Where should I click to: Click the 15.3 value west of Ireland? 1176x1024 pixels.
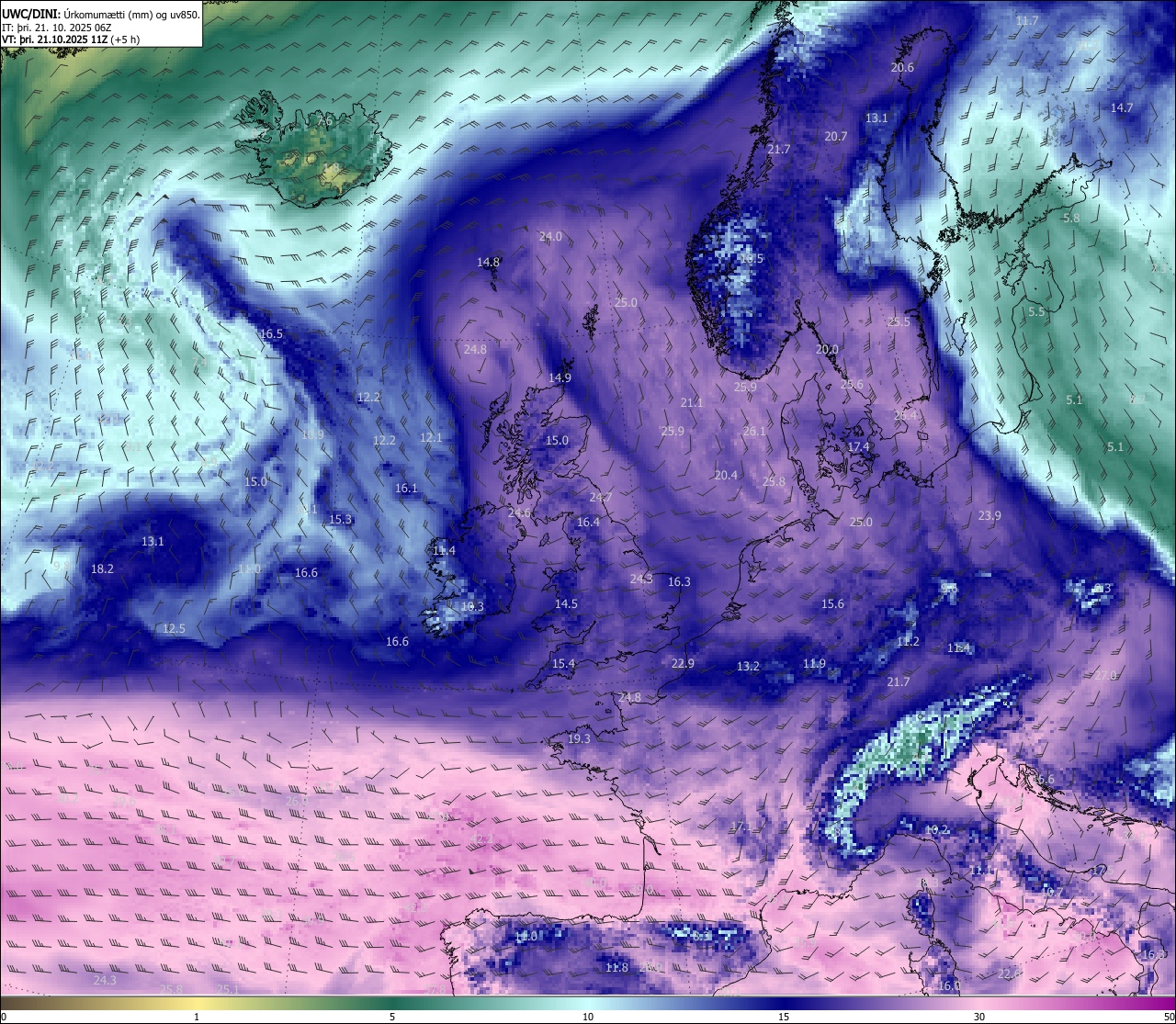coord(340,519)
